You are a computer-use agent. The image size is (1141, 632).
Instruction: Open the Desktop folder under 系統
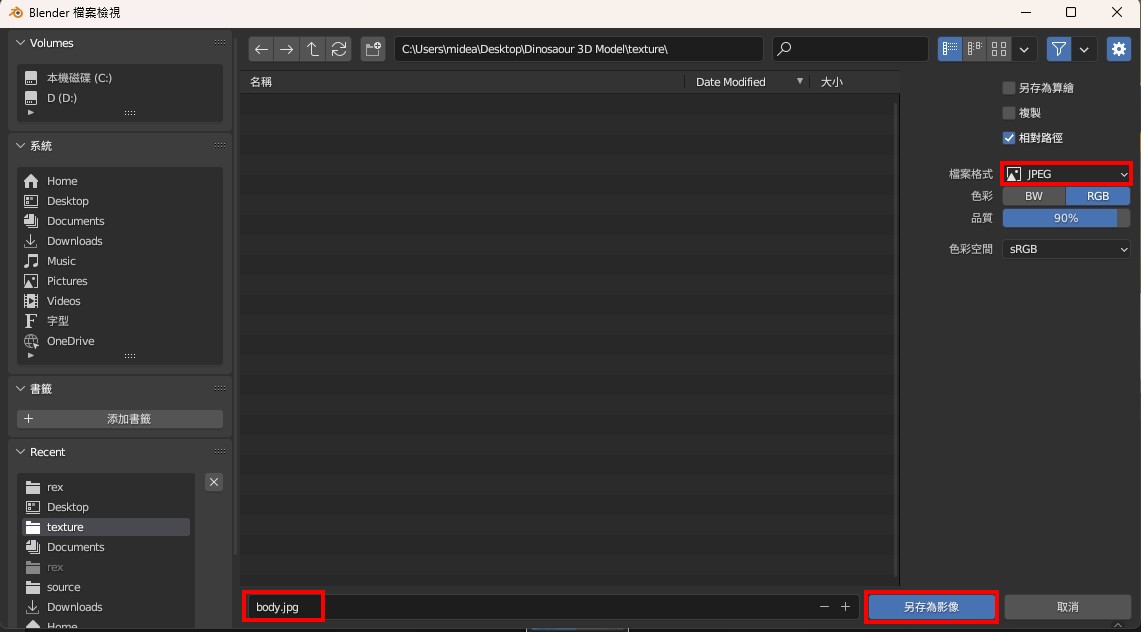(67, 201)
